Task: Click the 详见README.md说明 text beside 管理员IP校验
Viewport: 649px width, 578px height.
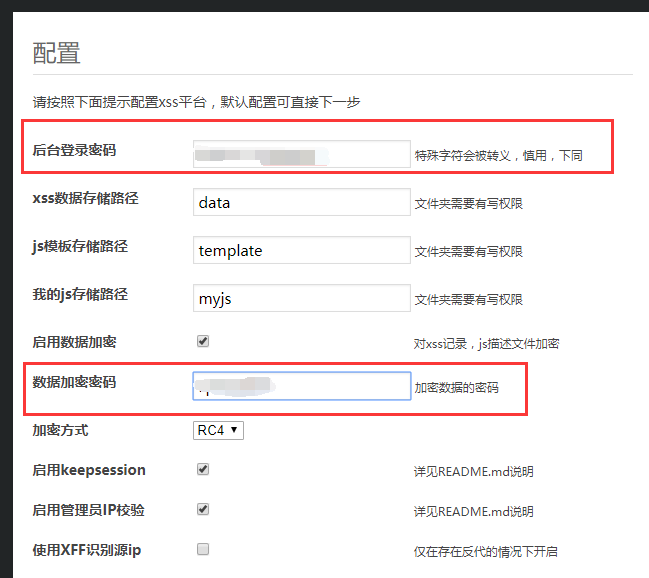Action: click(x=474, y=512)
